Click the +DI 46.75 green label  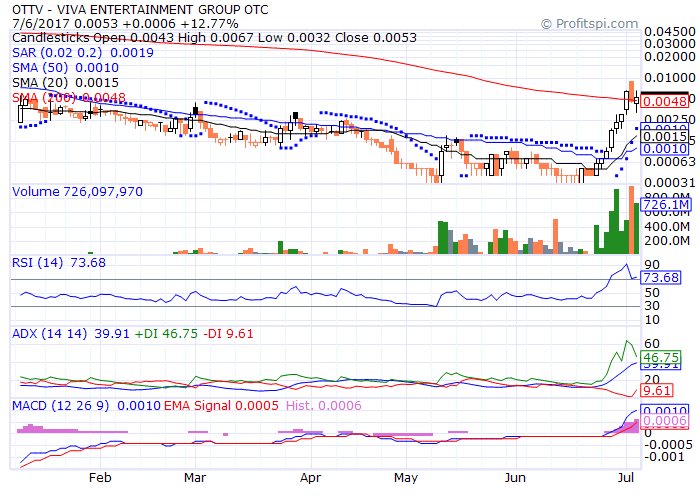pos(166,333)
